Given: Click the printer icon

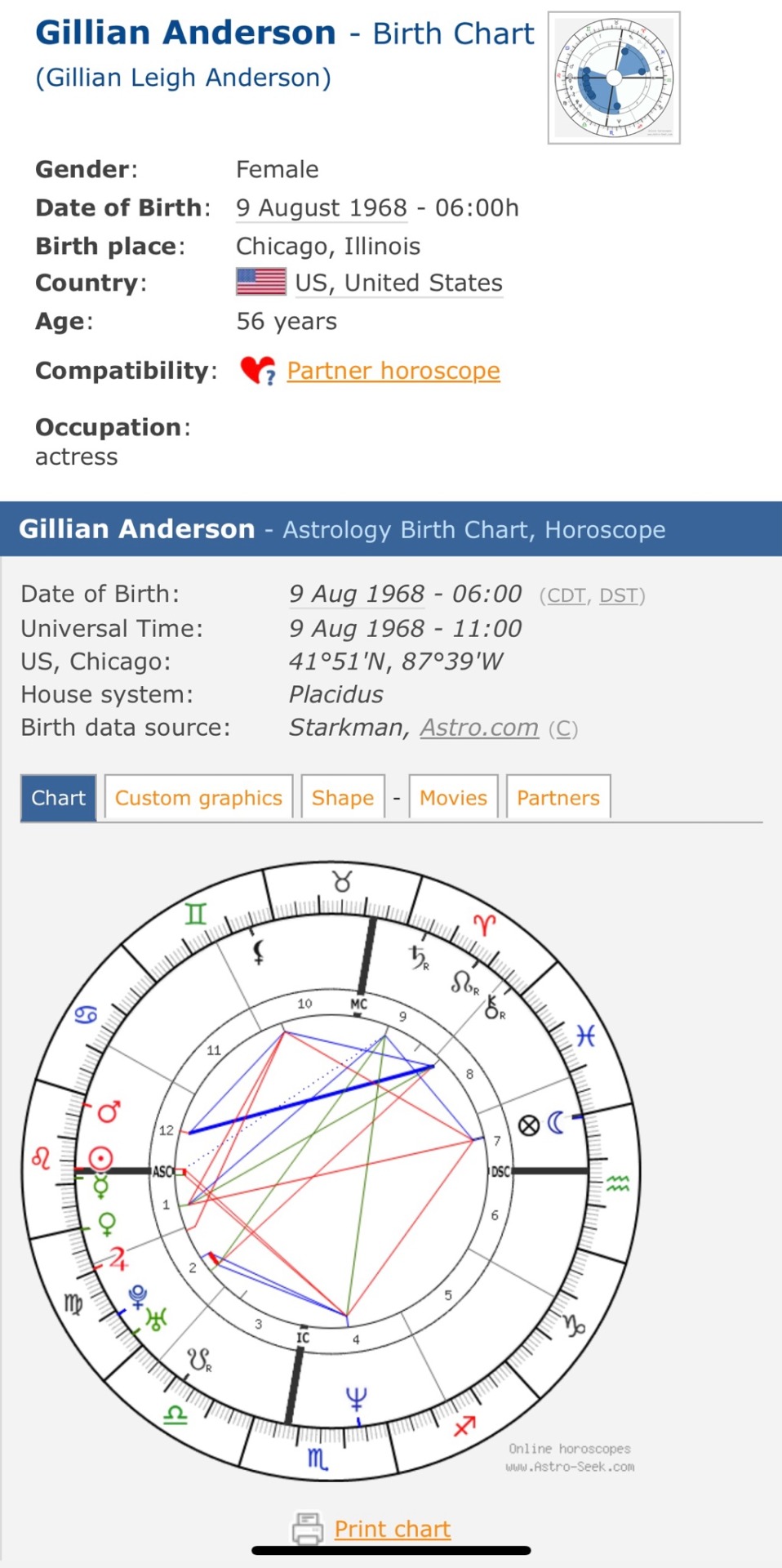Looking at the screenshot, I should pyautogui.click(x=308, y=1528).
